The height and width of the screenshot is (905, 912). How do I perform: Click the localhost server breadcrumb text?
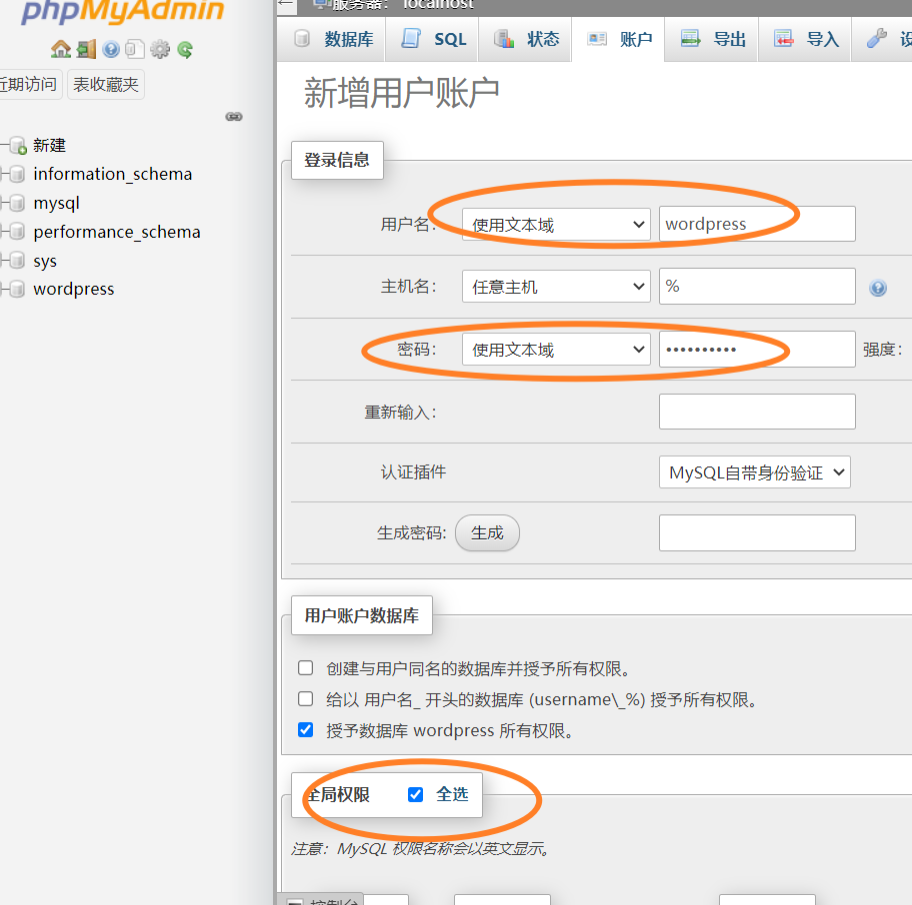[x=439, y=5]
